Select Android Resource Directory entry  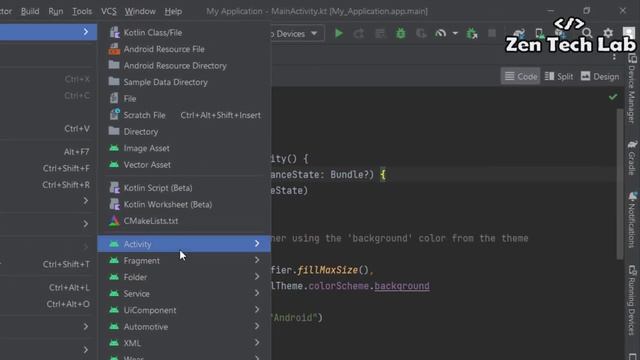tap(184, 66)
